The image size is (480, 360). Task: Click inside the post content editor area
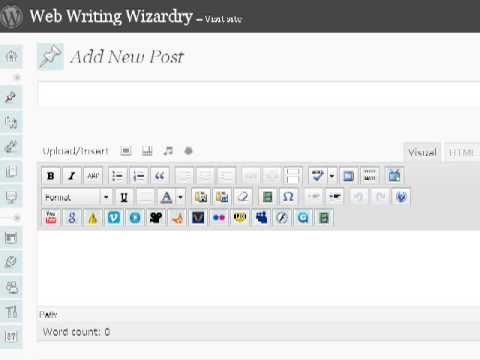click(x=259, y=268)
